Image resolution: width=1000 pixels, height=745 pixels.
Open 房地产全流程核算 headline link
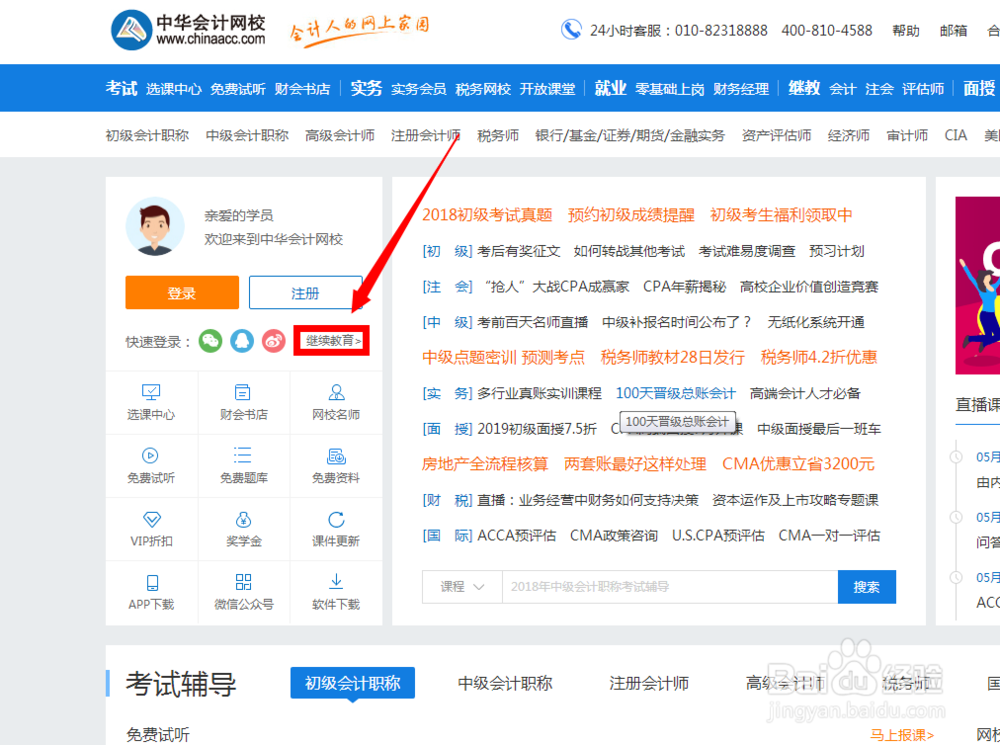point(485,464)
